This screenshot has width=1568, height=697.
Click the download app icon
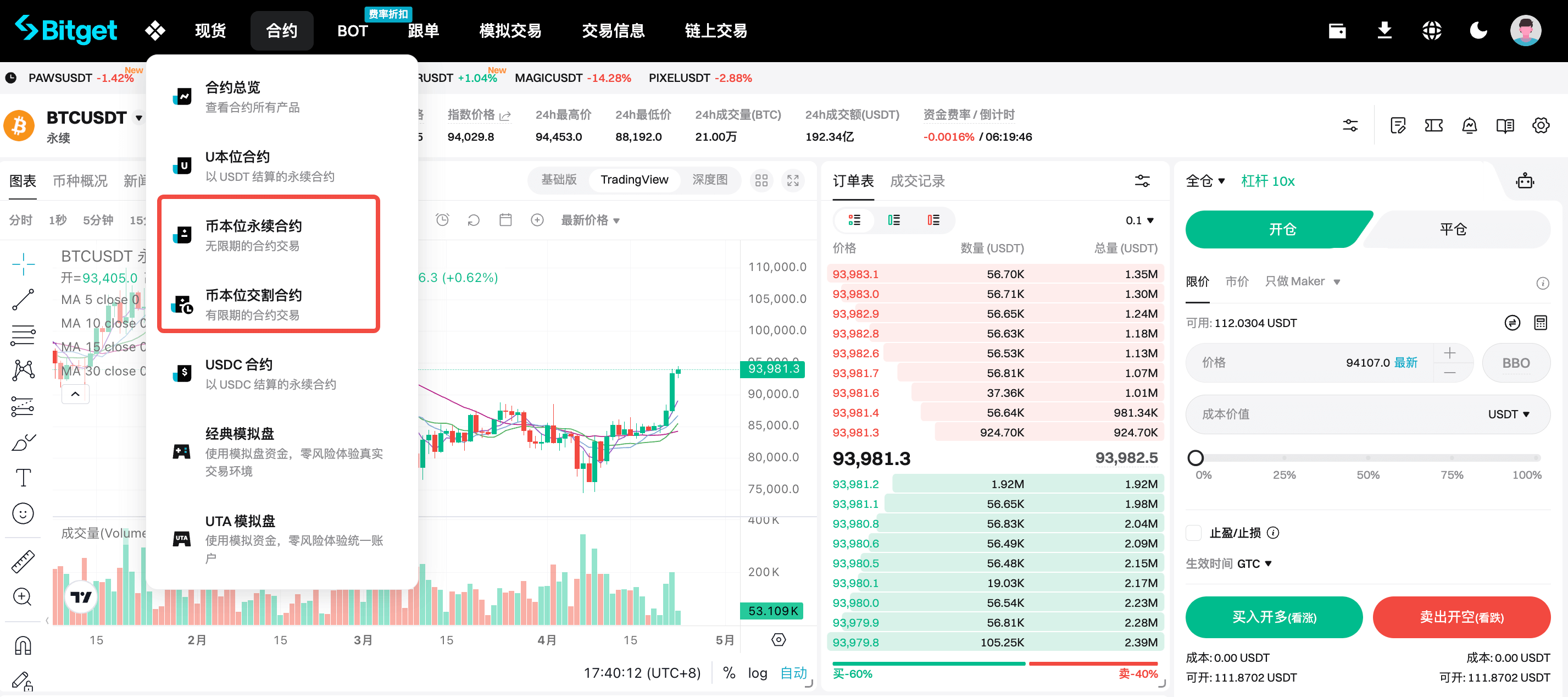(1384, 30)
